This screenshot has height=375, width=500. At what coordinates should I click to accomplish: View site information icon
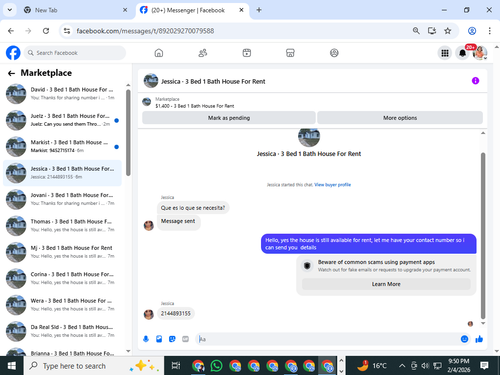(67, 31)
